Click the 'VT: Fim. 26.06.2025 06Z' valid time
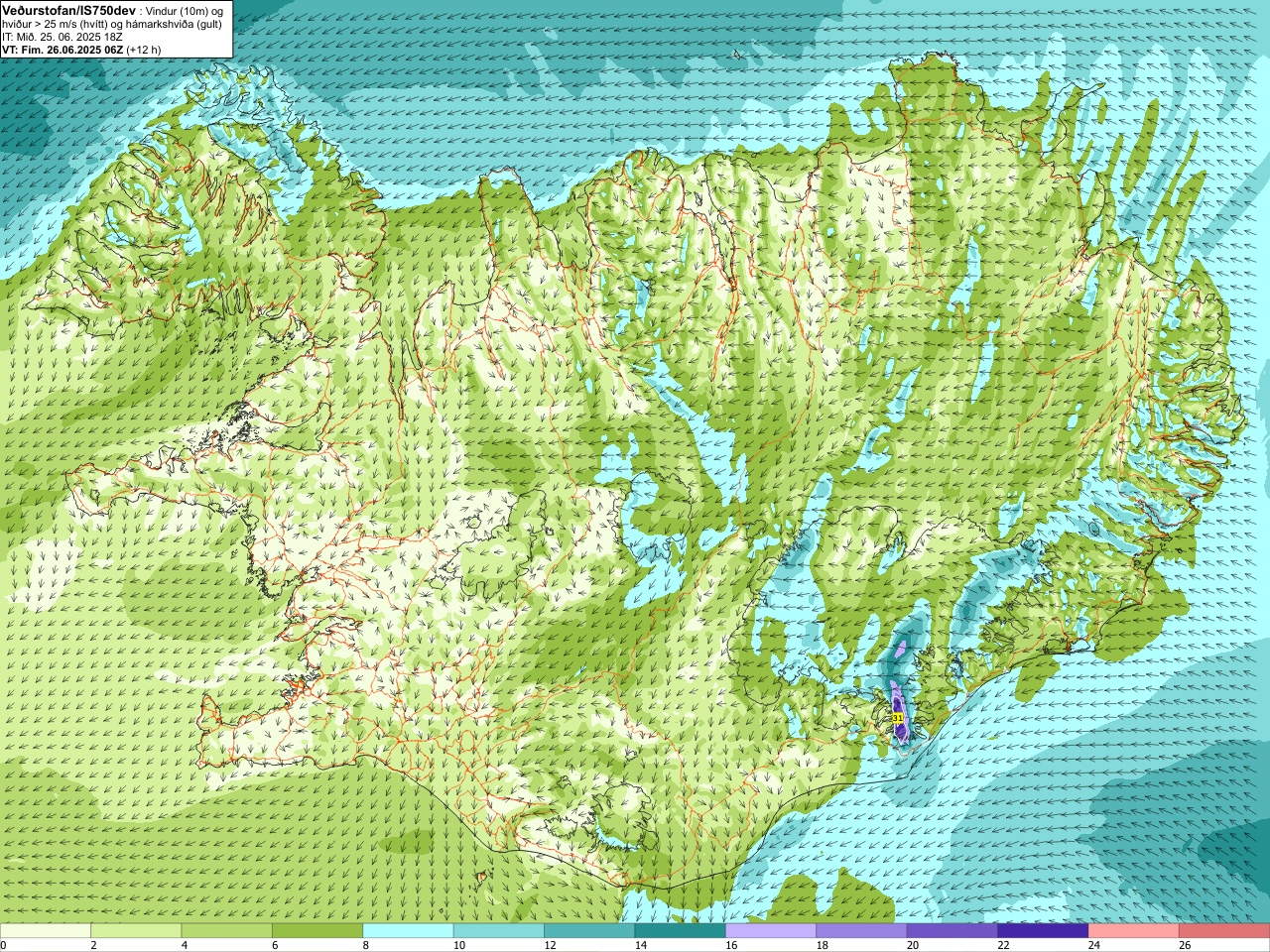 (x=63, y=50)
